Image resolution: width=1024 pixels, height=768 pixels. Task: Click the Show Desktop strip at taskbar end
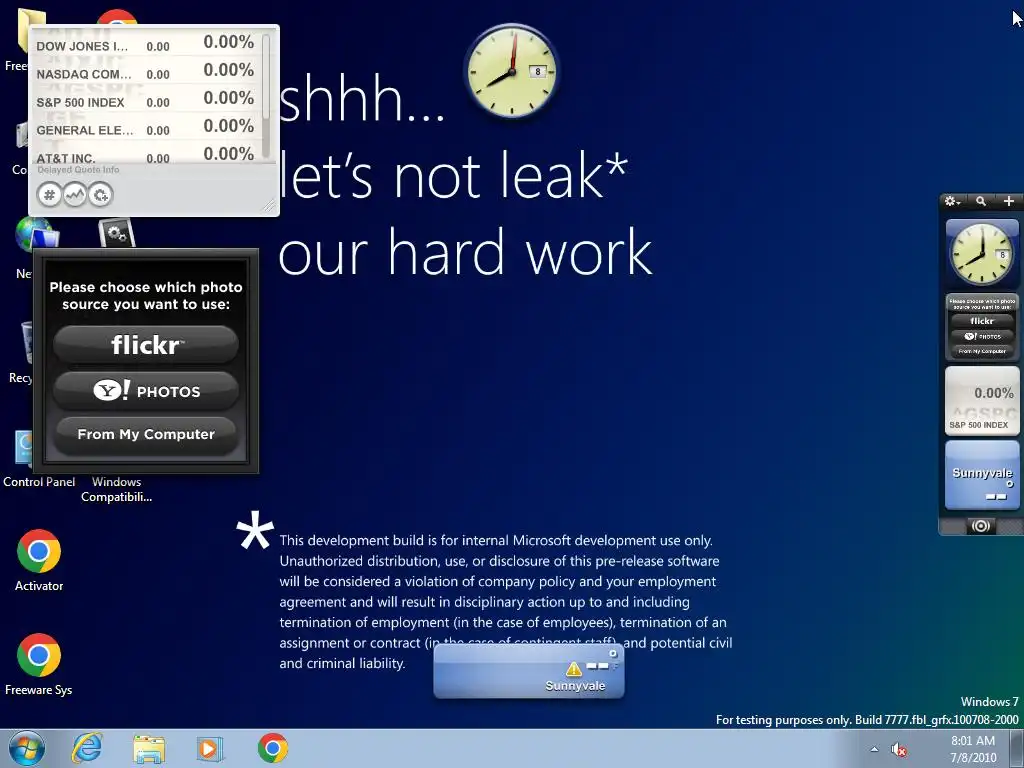click(1016, 748)
